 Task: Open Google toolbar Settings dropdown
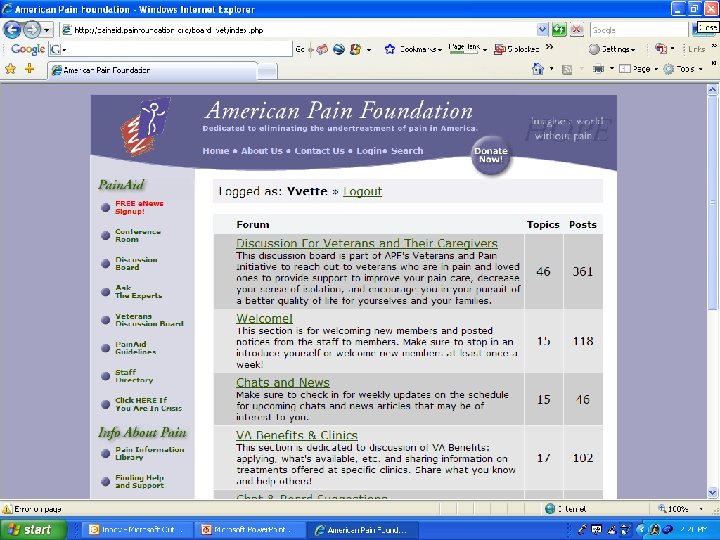click(613, 49)
